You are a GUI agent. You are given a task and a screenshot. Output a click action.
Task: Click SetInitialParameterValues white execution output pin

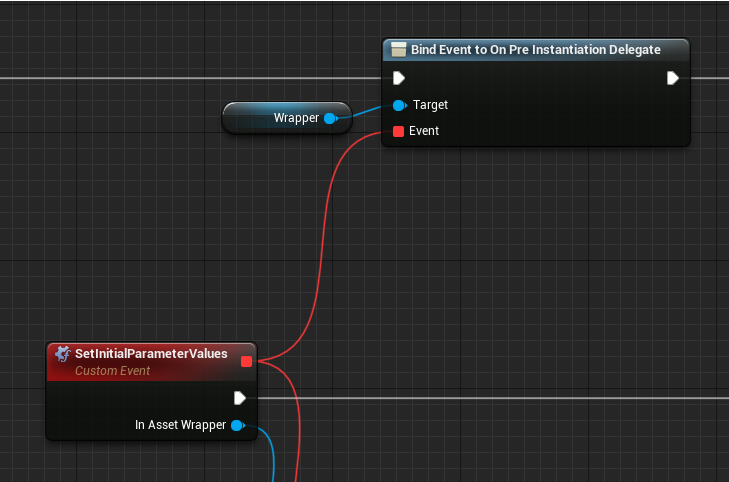(x=240, y=398)
